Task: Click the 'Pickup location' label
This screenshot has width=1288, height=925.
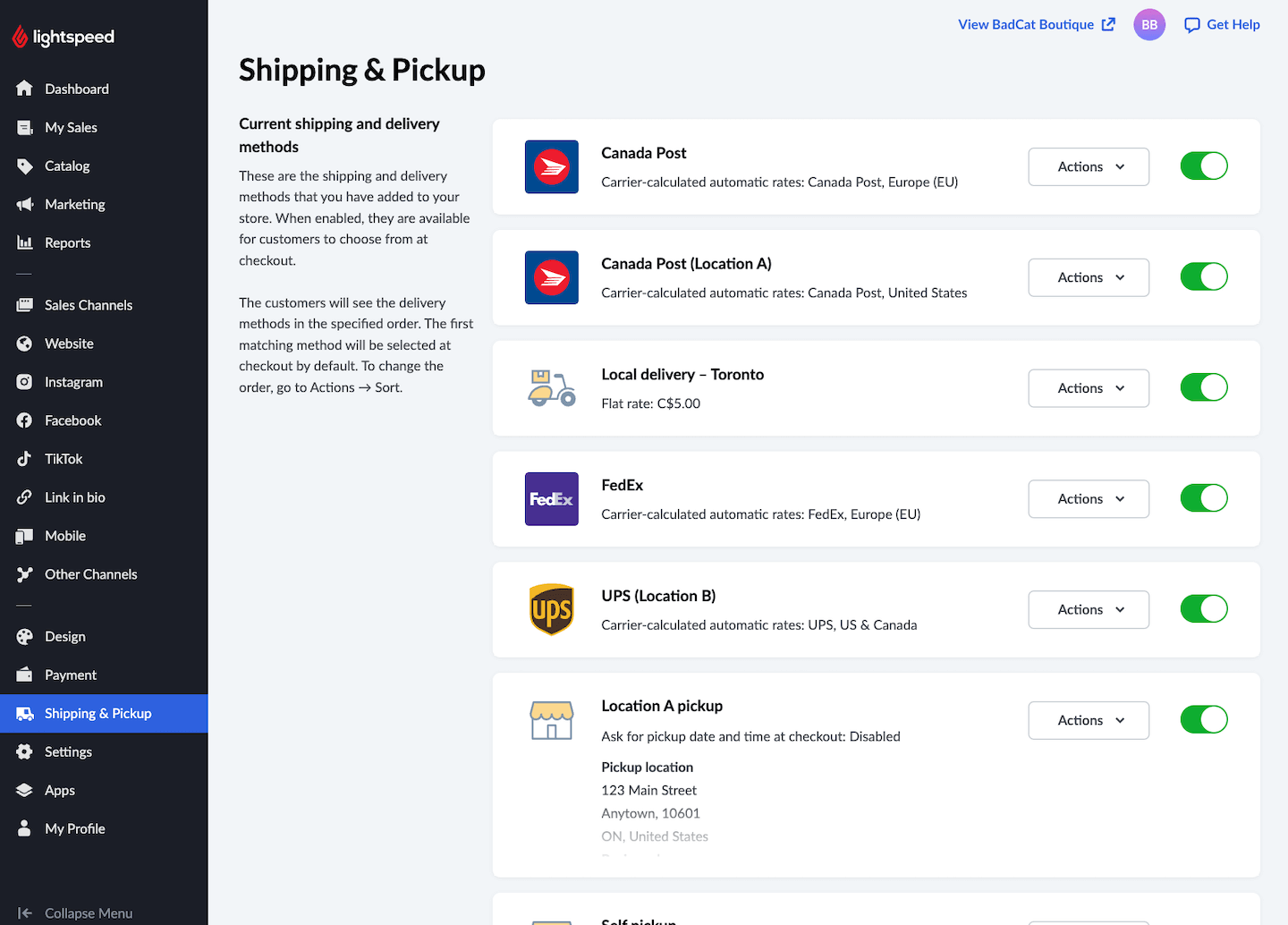Action: point(648,767)
